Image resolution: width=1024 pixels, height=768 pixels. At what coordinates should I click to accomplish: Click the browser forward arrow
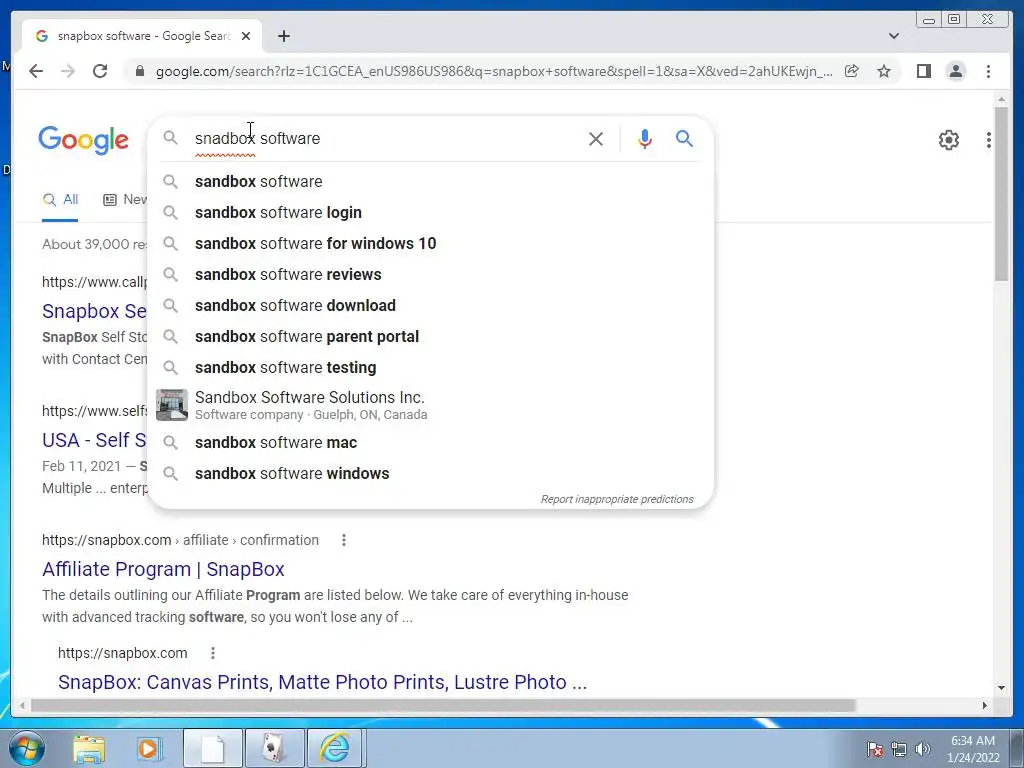[68, 71]
